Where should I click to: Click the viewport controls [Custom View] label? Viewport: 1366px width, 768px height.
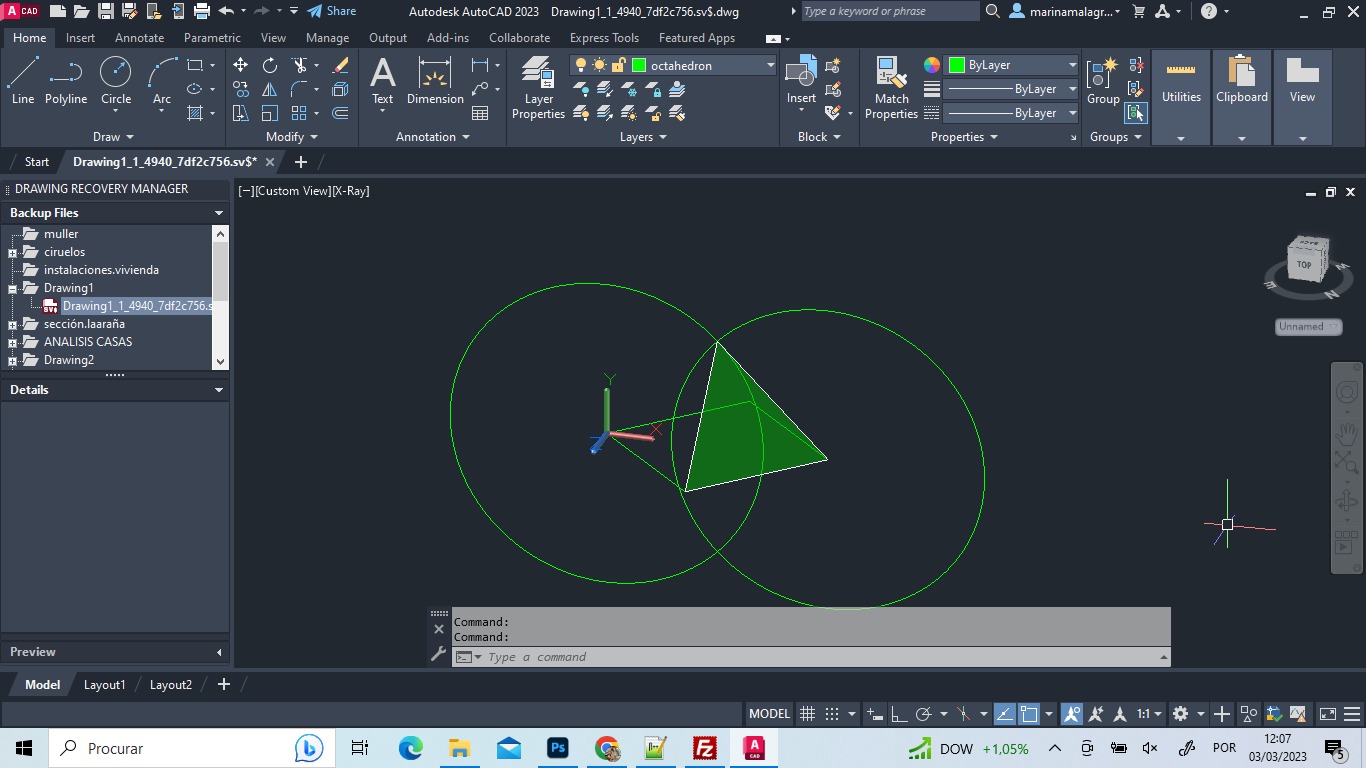point(292,191)
